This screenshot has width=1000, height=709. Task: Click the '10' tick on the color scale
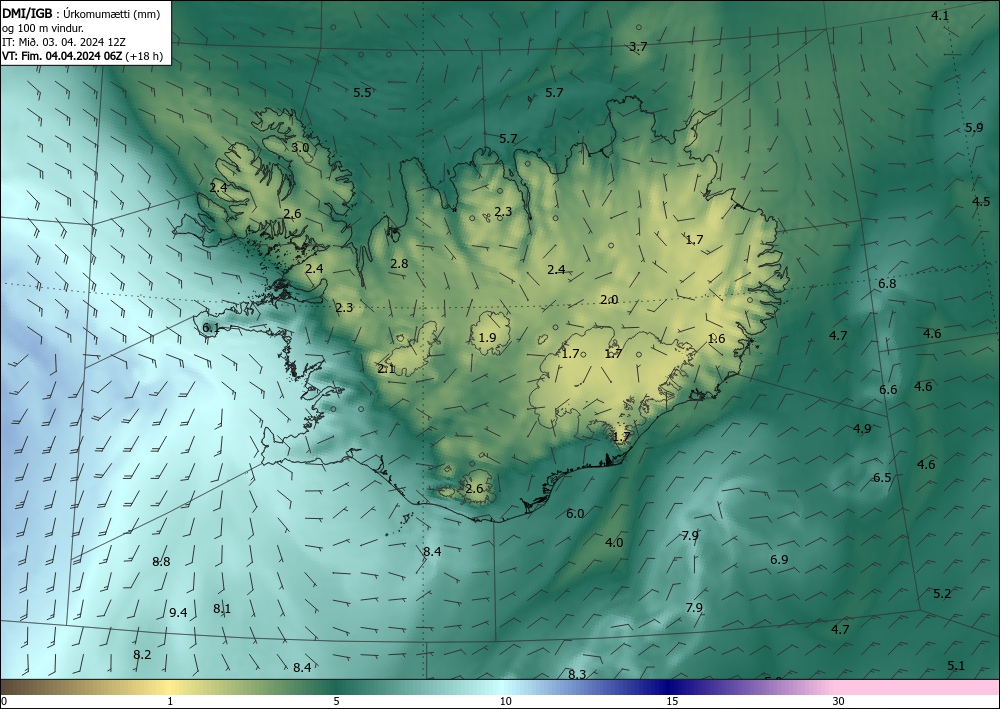click(x=506, y=702)
